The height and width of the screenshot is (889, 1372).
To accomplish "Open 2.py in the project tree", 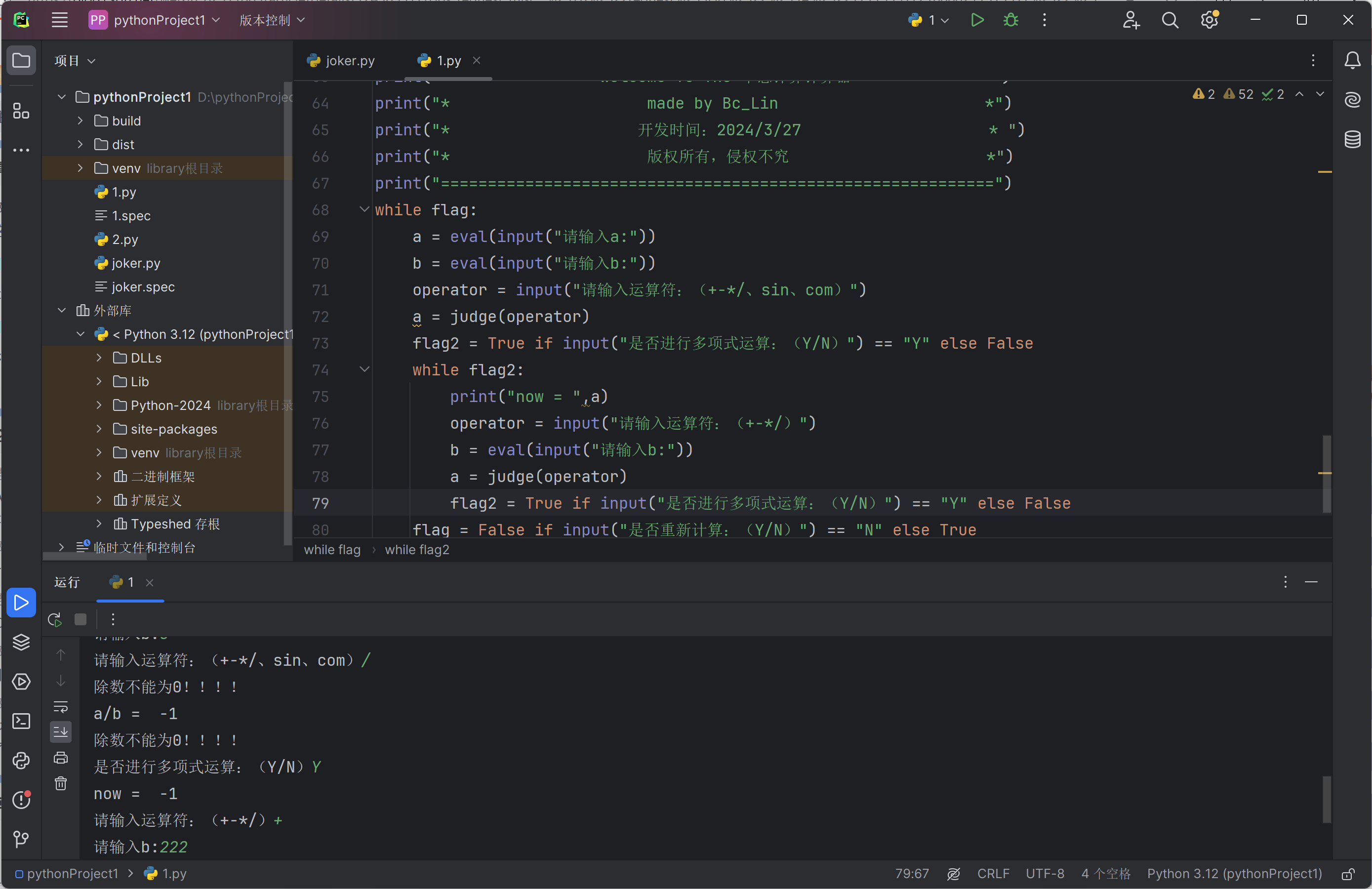I will (124, 239).
